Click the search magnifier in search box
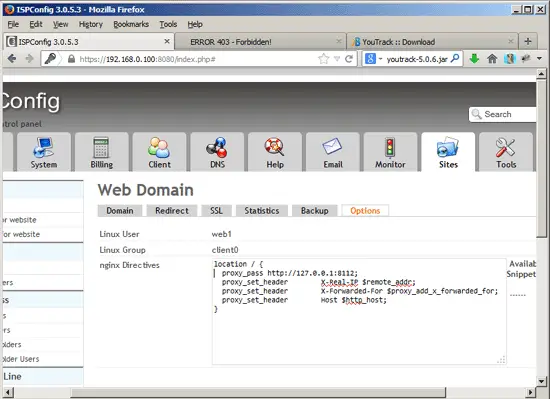 (455, 58)
